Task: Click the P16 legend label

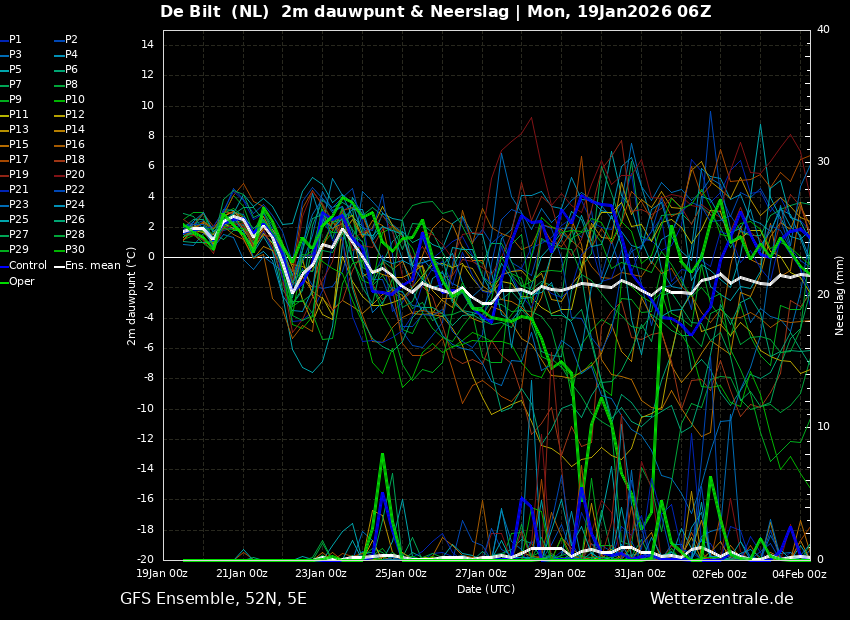Action: (75, 145)
